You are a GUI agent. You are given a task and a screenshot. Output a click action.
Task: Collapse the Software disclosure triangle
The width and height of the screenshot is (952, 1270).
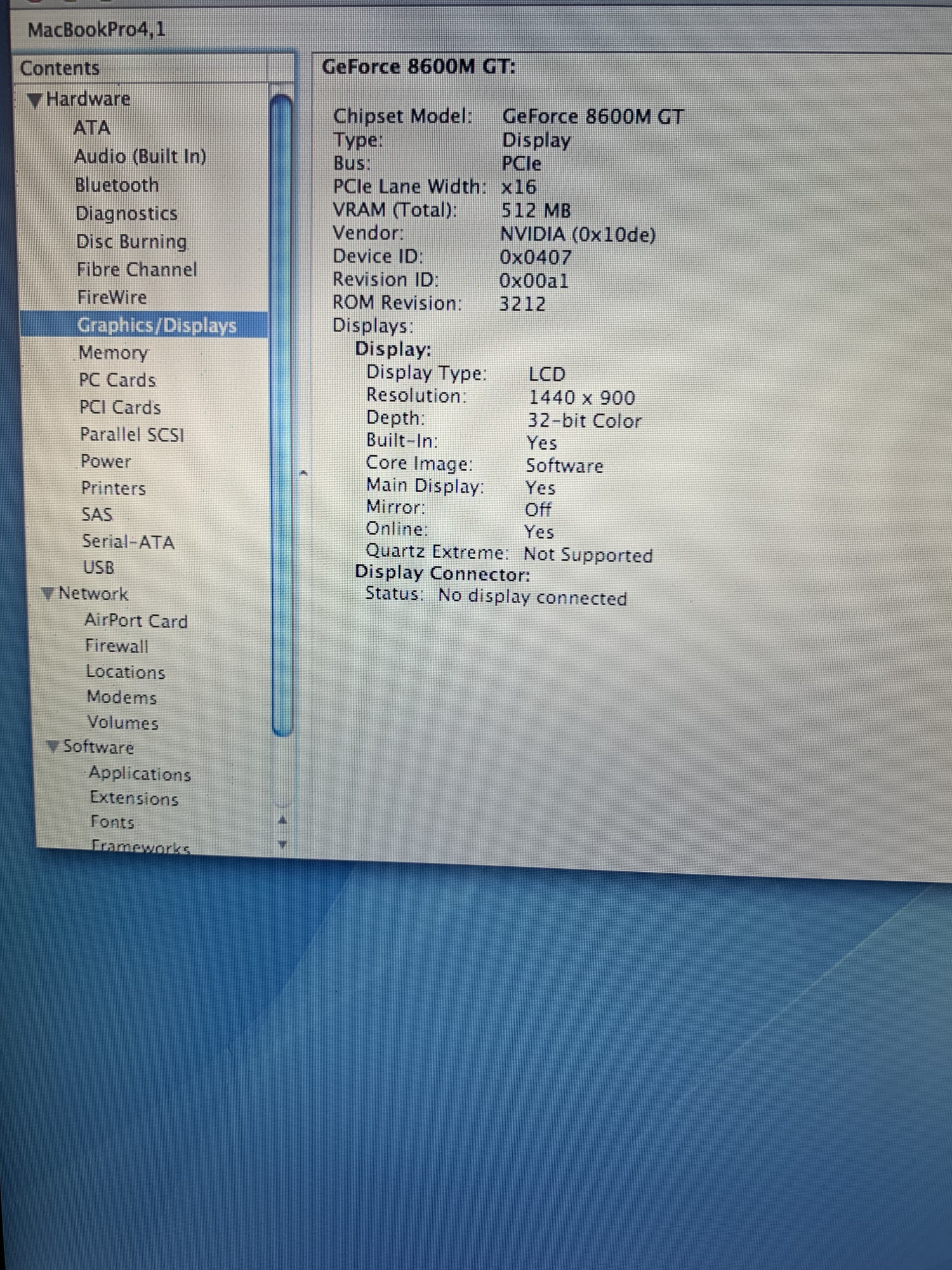click(x=53, y=747)
